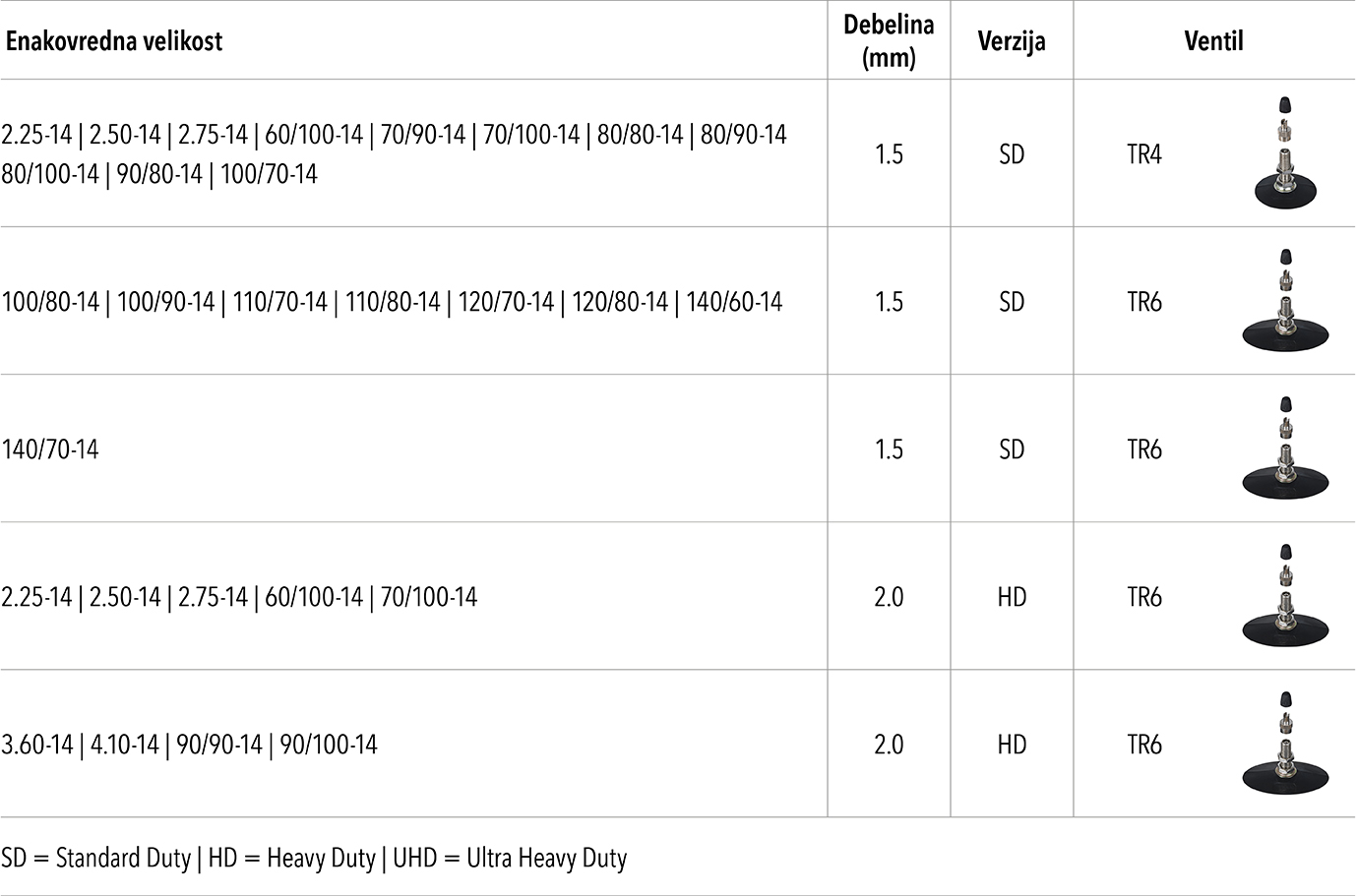
Task: Click the 2.0 thickness in the 3.60-14 row
Action: (x=889, y=745)
